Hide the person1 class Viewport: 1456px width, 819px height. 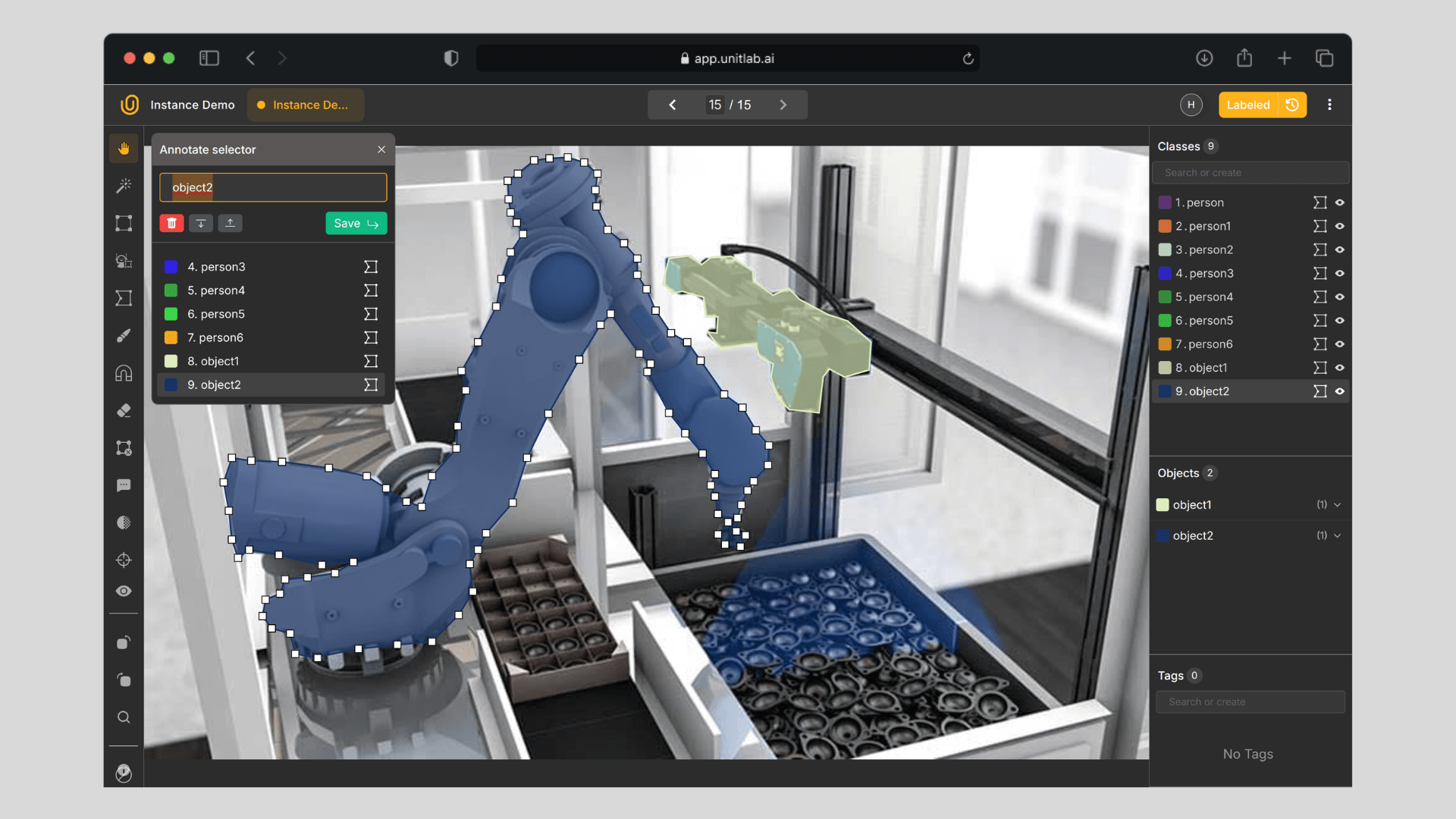click(x=1340, y=226)
